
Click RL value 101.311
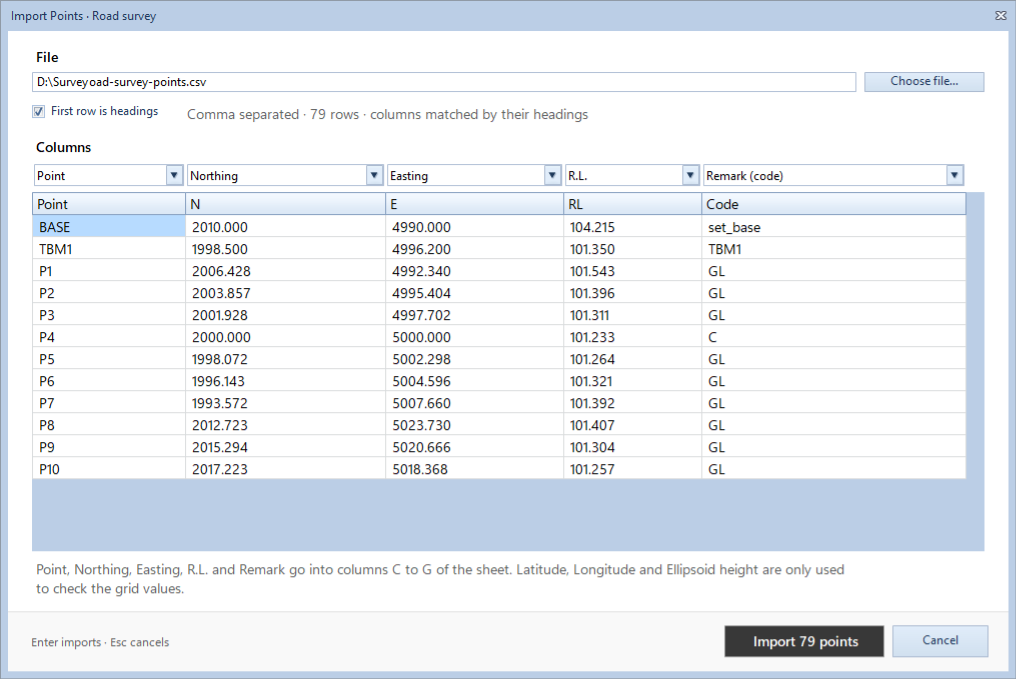click(632, 315)
